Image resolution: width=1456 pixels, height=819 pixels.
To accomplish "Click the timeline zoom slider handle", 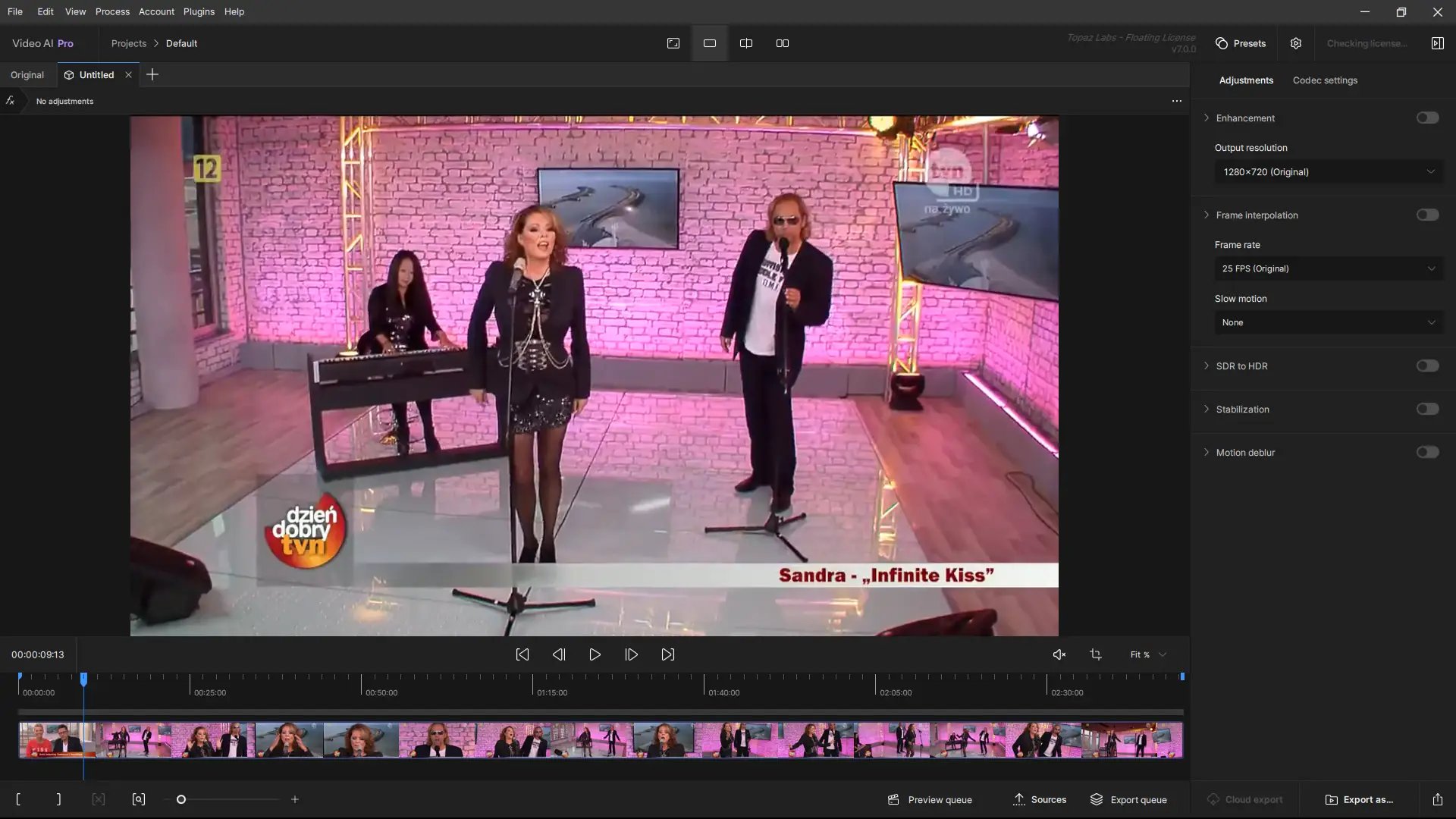I will coord(181,799).
